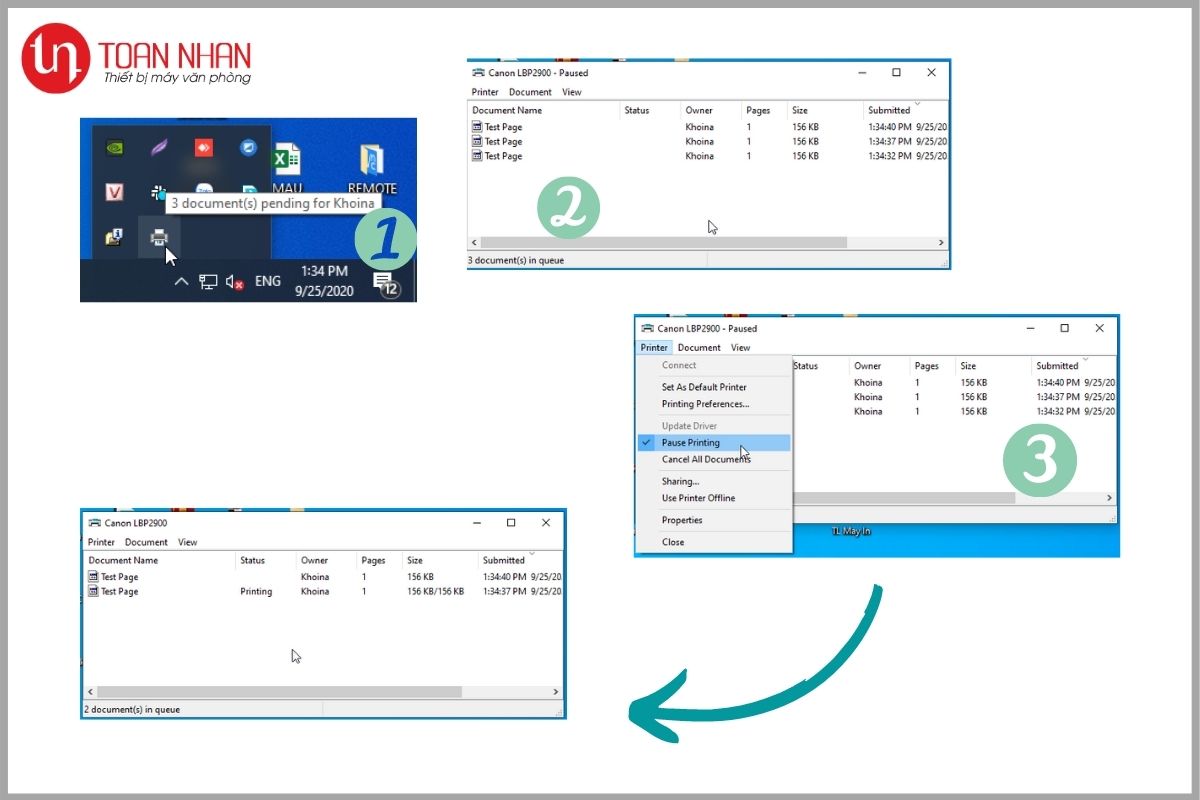Click the folder-with-info-badge tray icon

pos(114,238)
